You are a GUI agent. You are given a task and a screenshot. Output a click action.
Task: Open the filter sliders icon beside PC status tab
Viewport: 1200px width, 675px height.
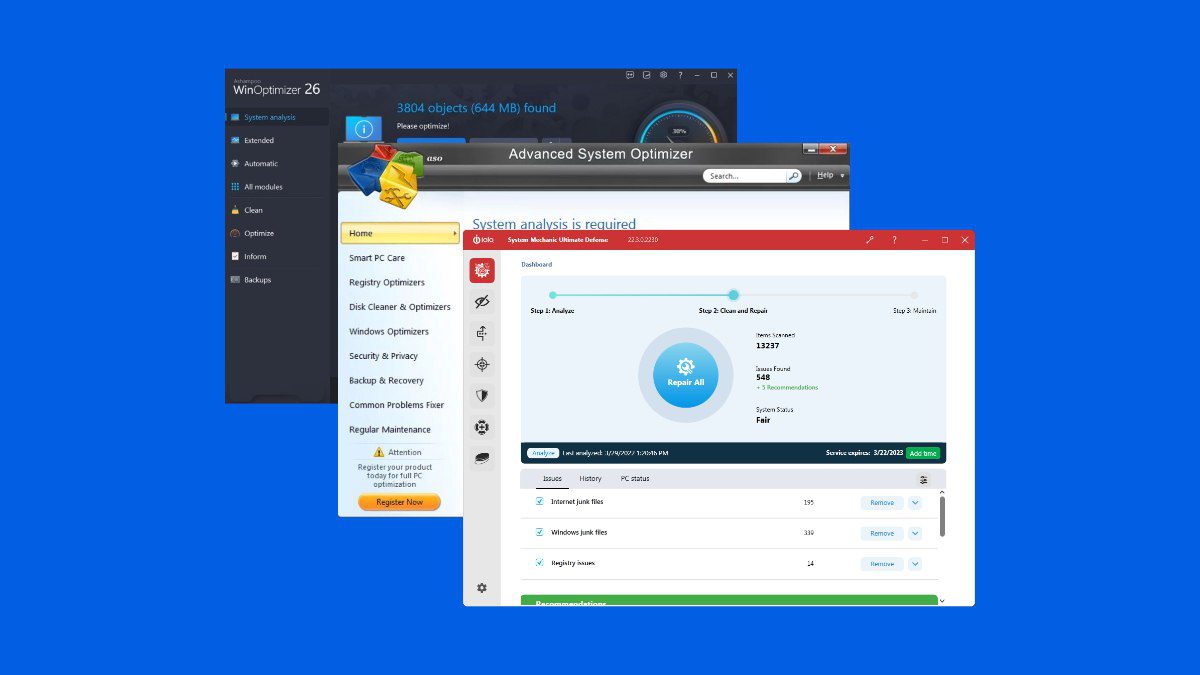(923, 479)
